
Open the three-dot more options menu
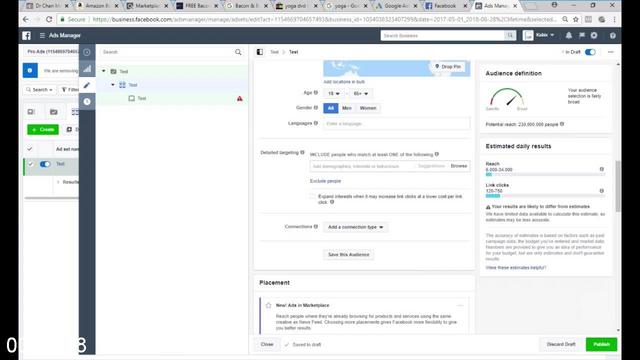pyautogui.click(x=611, y=52)
